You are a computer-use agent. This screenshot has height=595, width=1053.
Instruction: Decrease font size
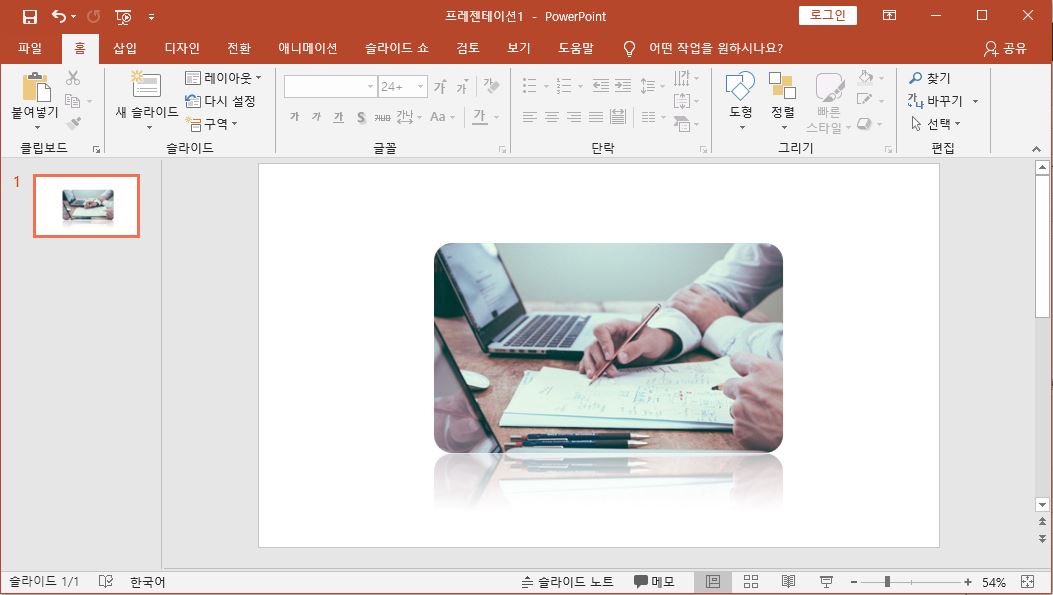462,87
